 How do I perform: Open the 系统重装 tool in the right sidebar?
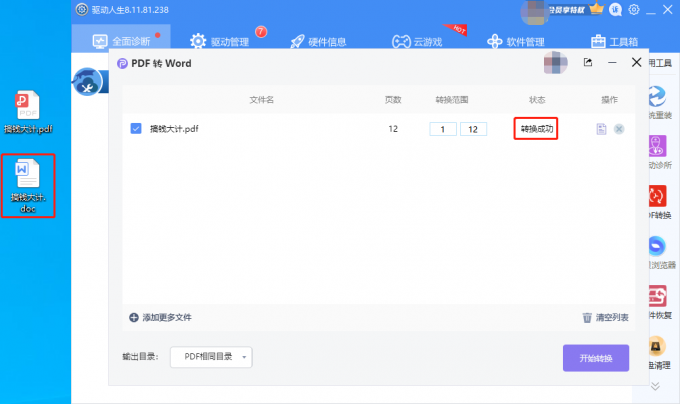658,97
